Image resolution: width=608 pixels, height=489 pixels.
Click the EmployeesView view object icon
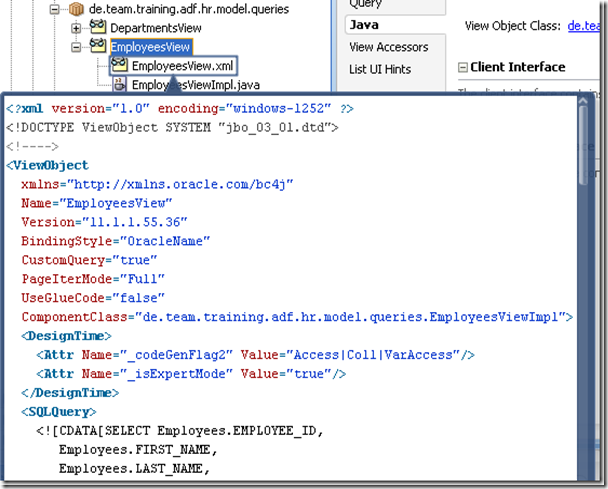(x=98, y=47)
